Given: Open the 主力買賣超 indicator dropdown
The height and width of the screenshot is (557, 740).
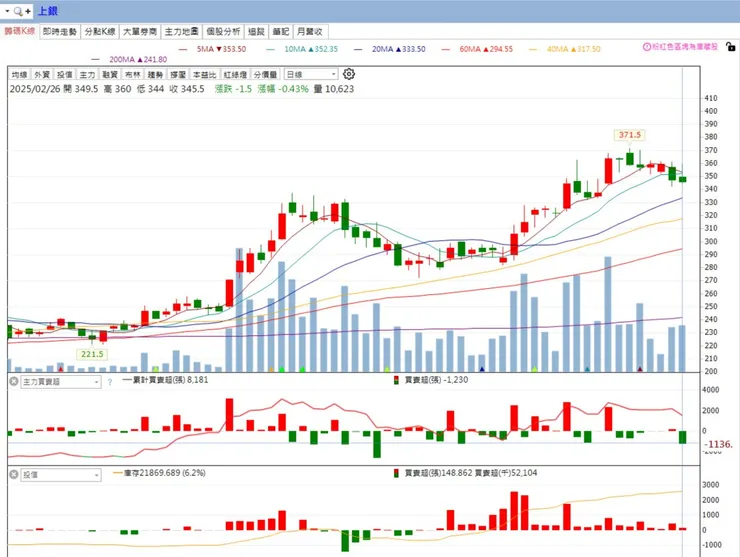Looking at the screenshot, I should point(61,381).
